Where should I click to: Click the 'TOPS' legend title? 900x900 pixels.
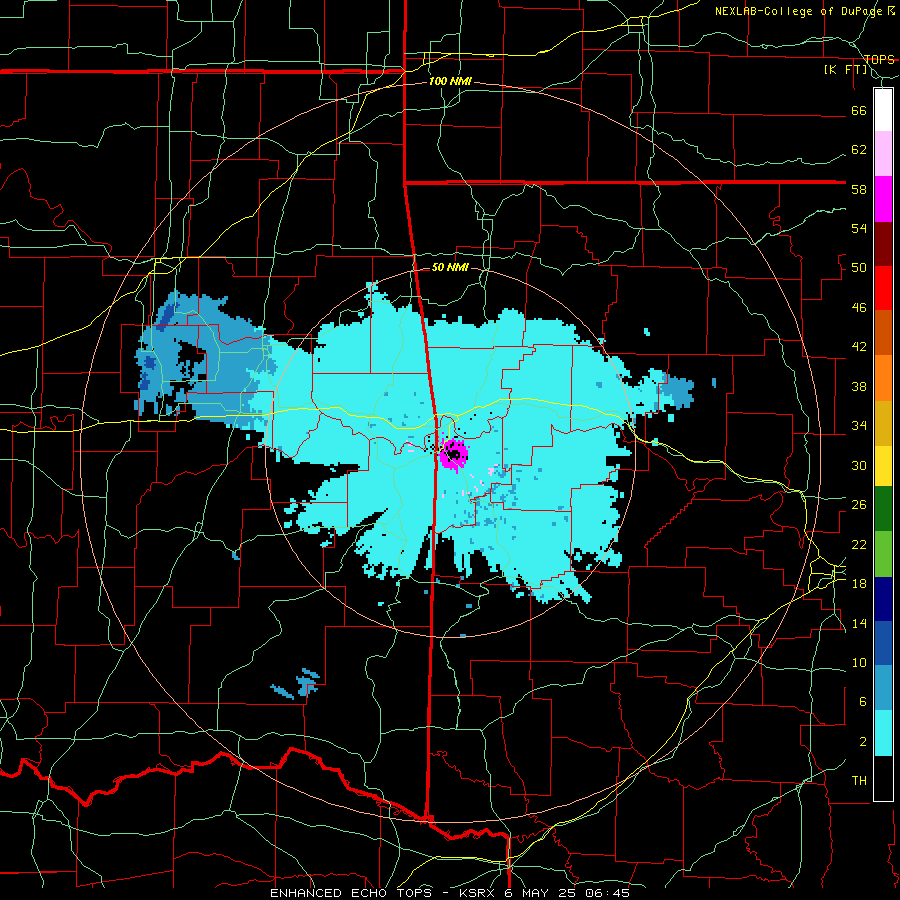point(879,60)
